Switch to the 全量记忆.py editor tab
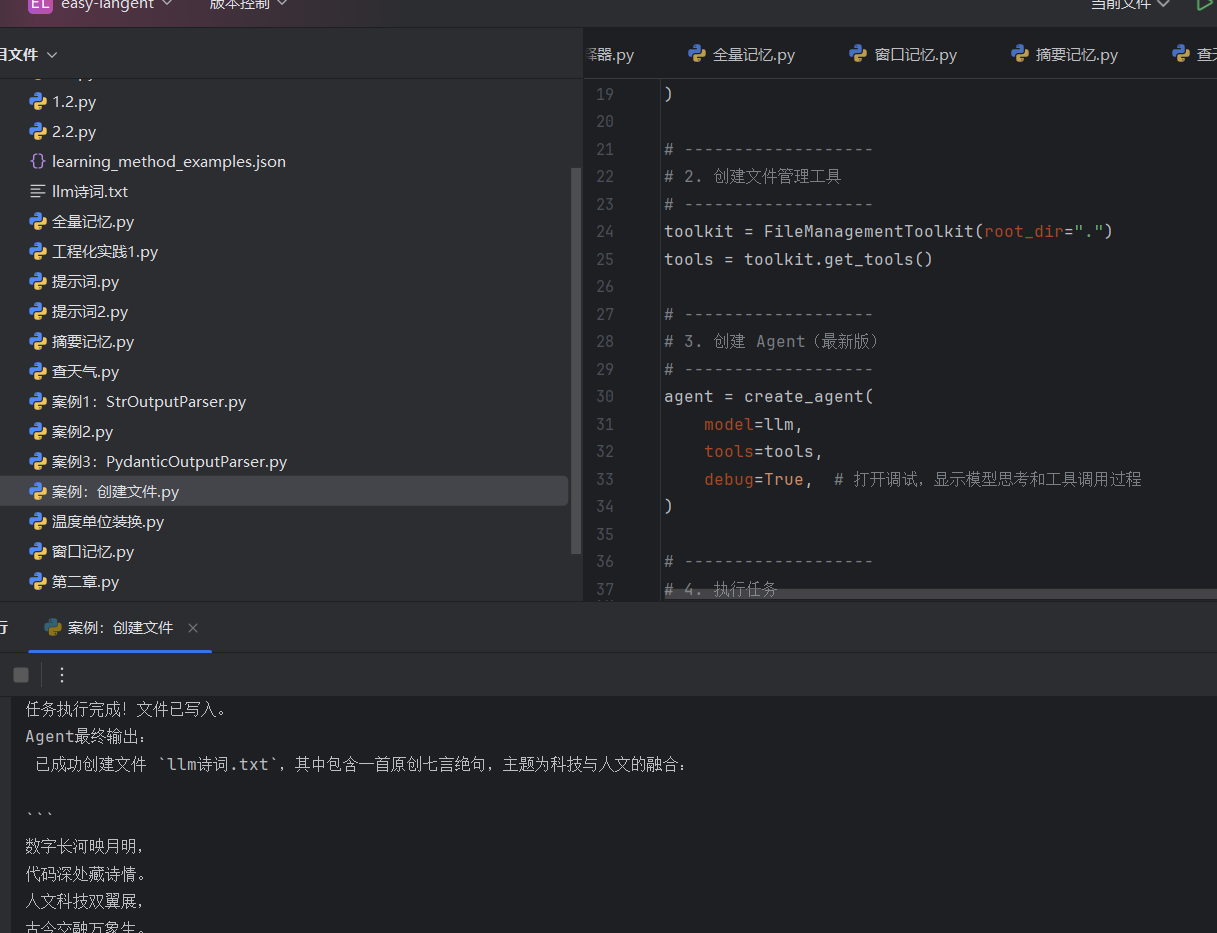The image size is (1217, 933). click(742, 54)
